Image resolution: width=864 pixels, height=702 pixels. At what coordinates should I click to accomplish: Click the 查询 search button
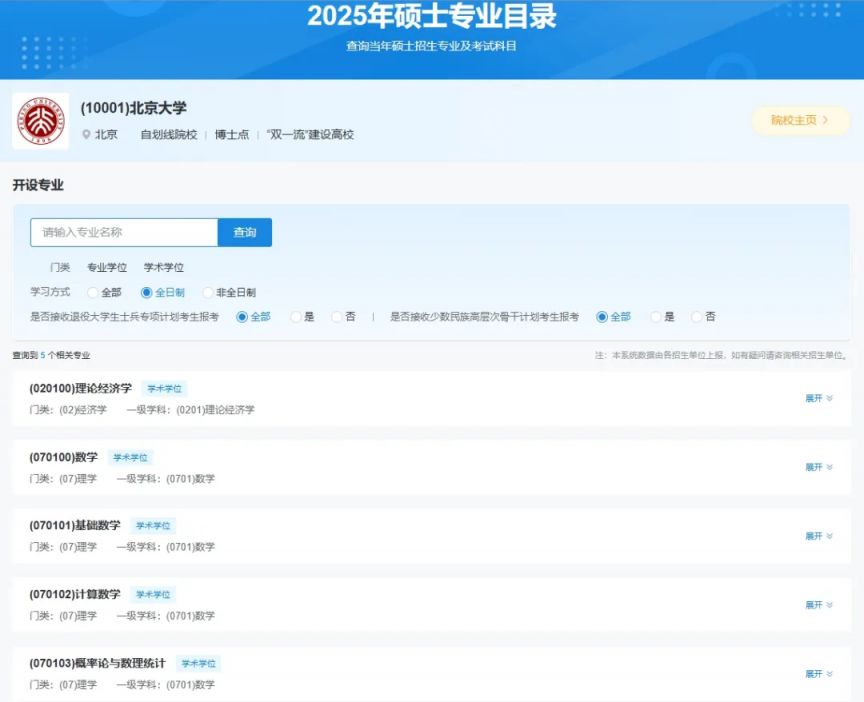point(245,233)
